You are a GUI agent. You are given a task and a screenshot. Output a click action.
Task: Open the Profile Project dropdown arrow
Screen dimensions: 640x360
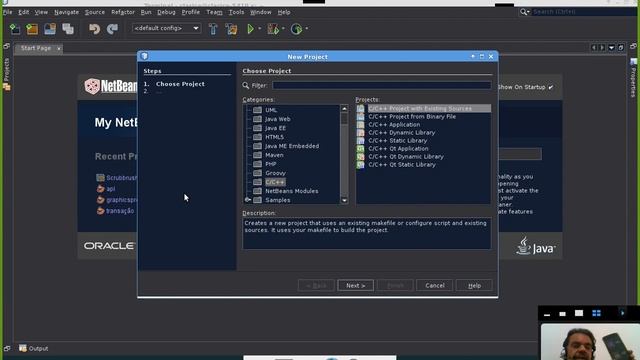click(307, 29)
